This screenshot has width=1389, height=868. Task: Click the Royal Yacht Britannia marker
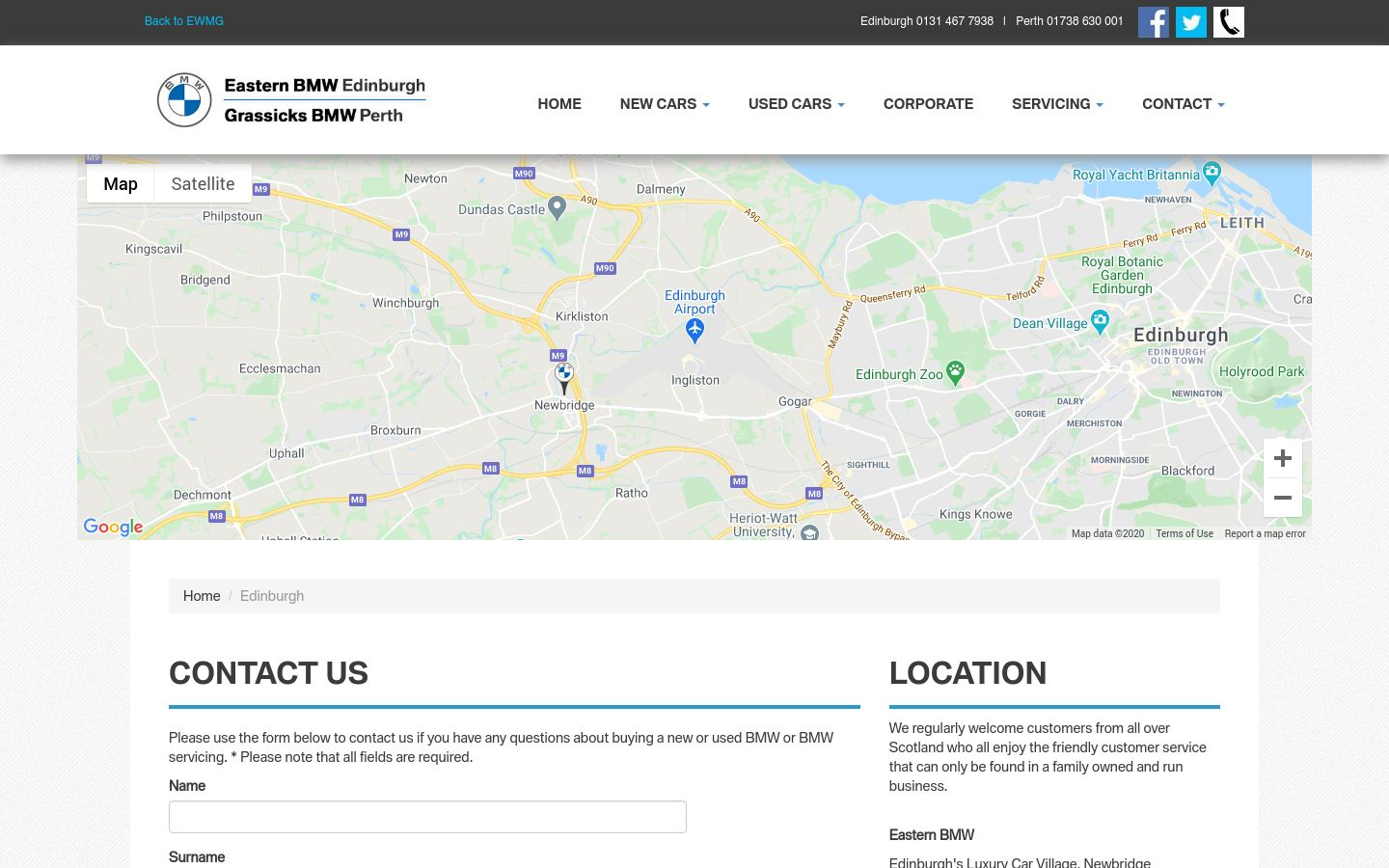[x=1212, y=174]
